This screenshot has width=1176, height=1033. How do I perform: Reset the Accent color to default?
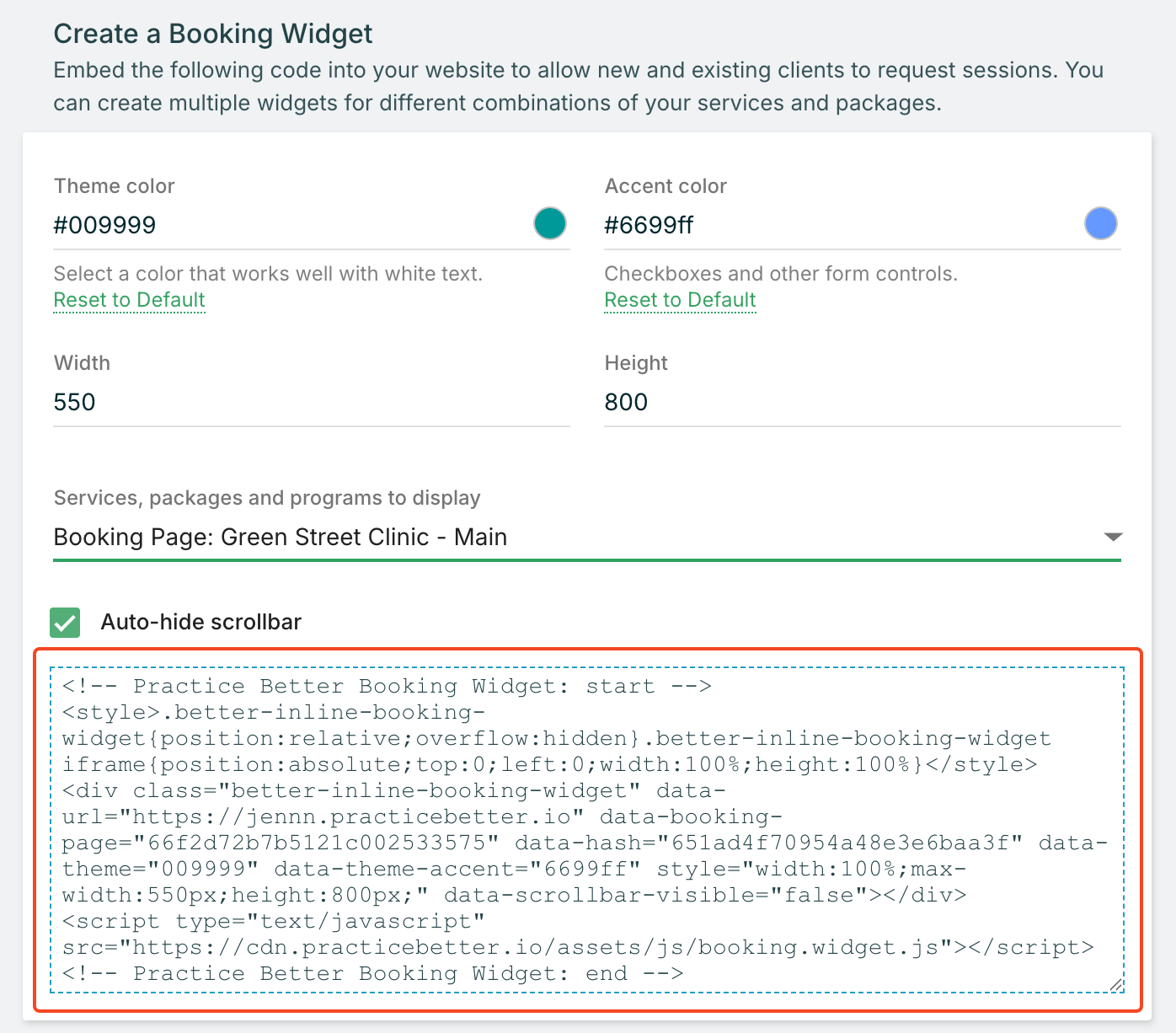(680, 300)
